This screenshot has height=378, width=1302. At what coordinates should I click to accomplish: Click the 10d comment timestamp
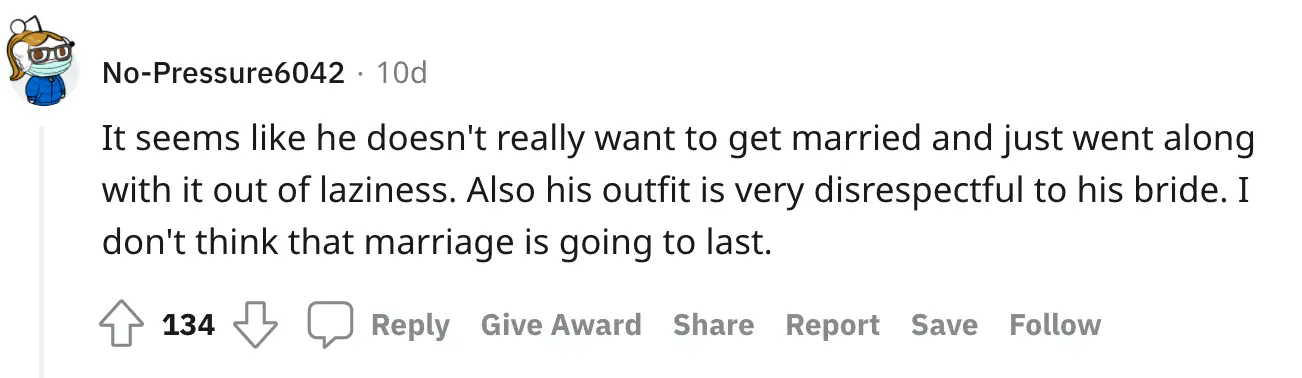coord(402,73)
